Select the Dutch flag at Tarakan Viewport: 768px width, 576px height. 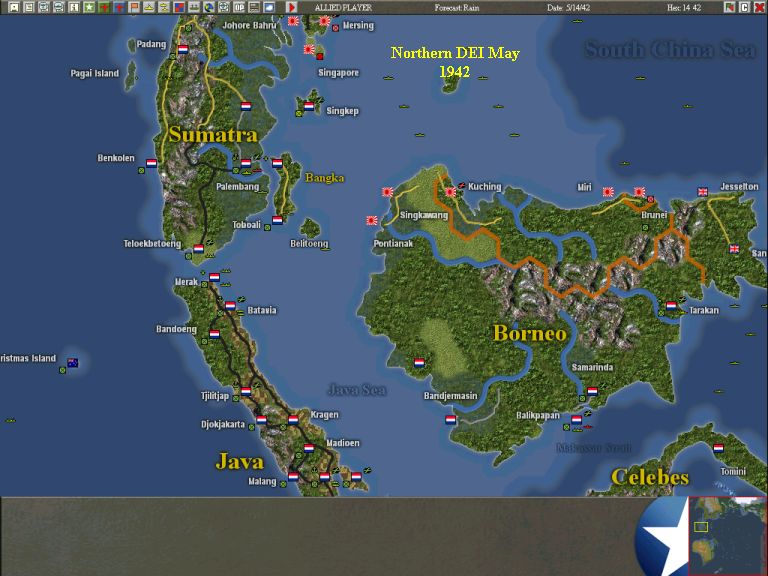pos(671,306)
